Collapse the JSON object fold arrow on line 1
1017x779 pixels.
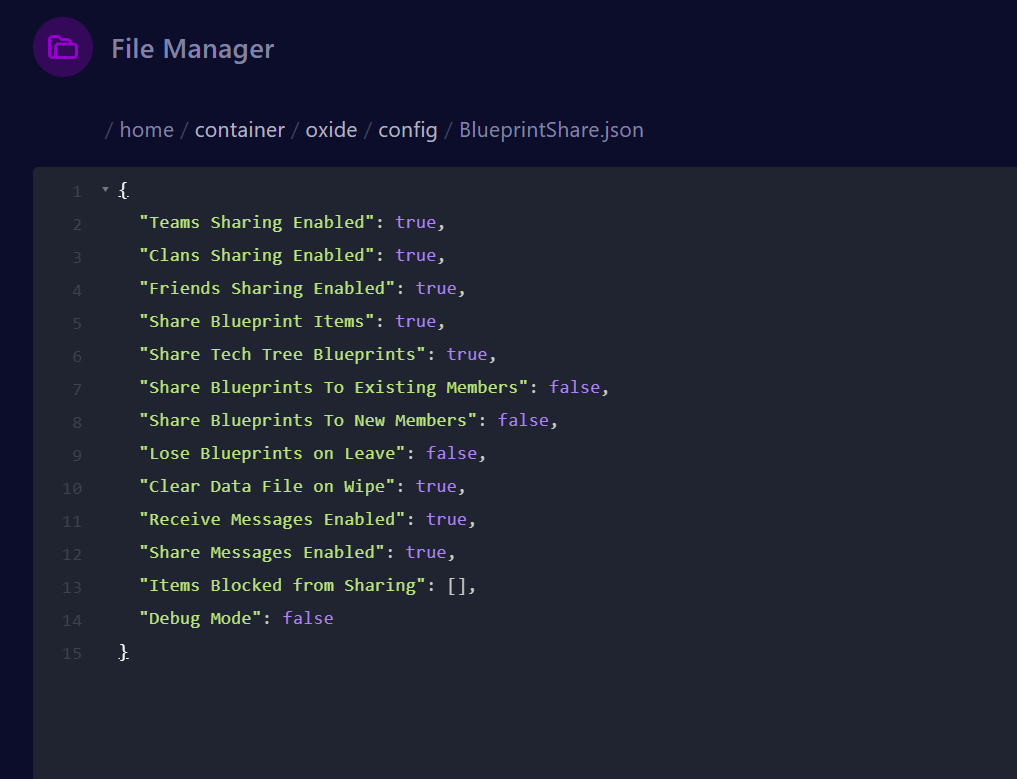(105, 189)
